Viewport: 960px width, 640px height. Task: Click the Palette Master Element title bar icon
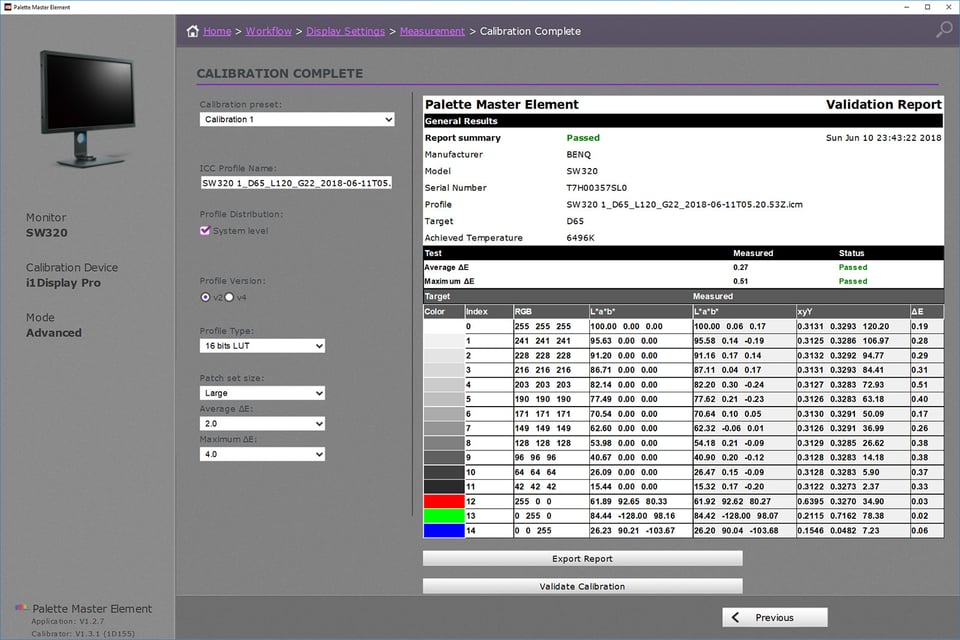(8, 7)
